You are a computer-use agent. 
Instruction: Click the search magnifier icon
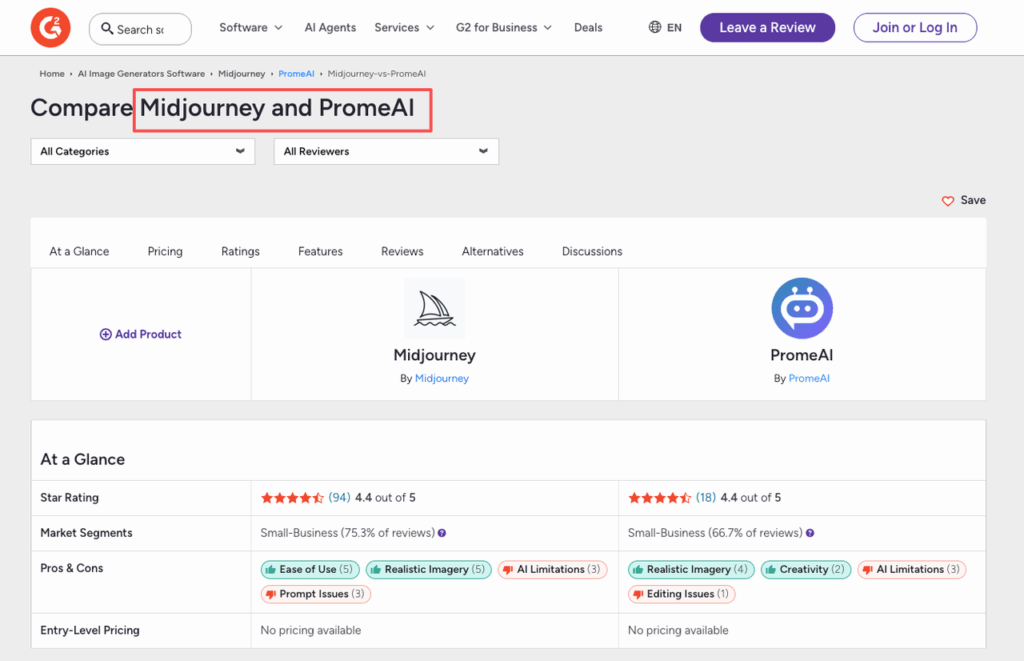pyautogui.click(x=107, y=29)
